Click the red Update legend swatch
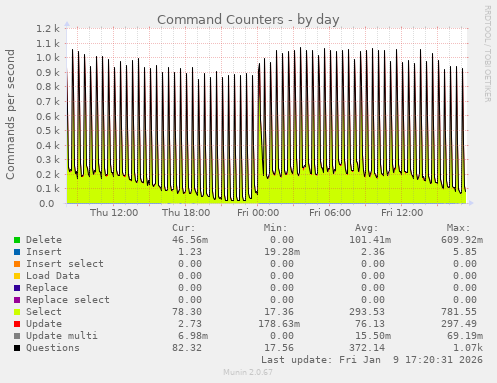This screenshot has height=383, width=497. (x=17, y=324)
